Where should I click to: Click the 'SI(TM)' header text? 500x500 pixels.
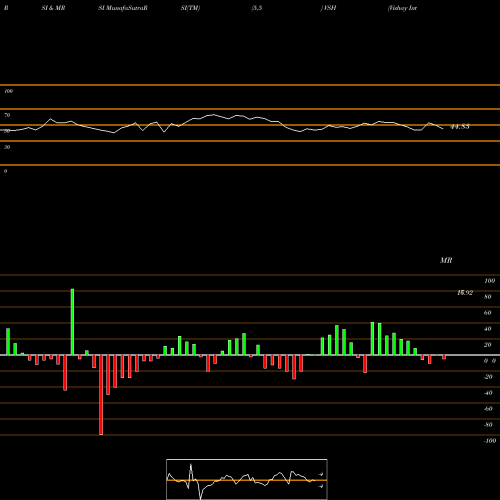click(x=190, y=8)
